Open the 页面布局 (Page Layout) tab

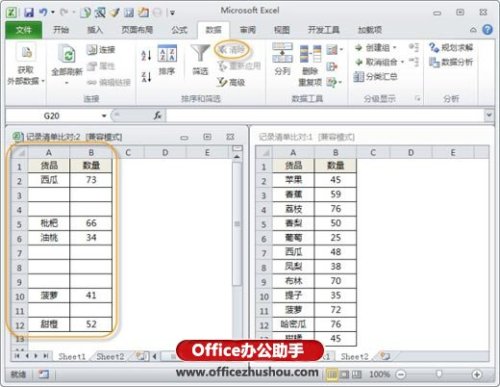tap(137, 30)
